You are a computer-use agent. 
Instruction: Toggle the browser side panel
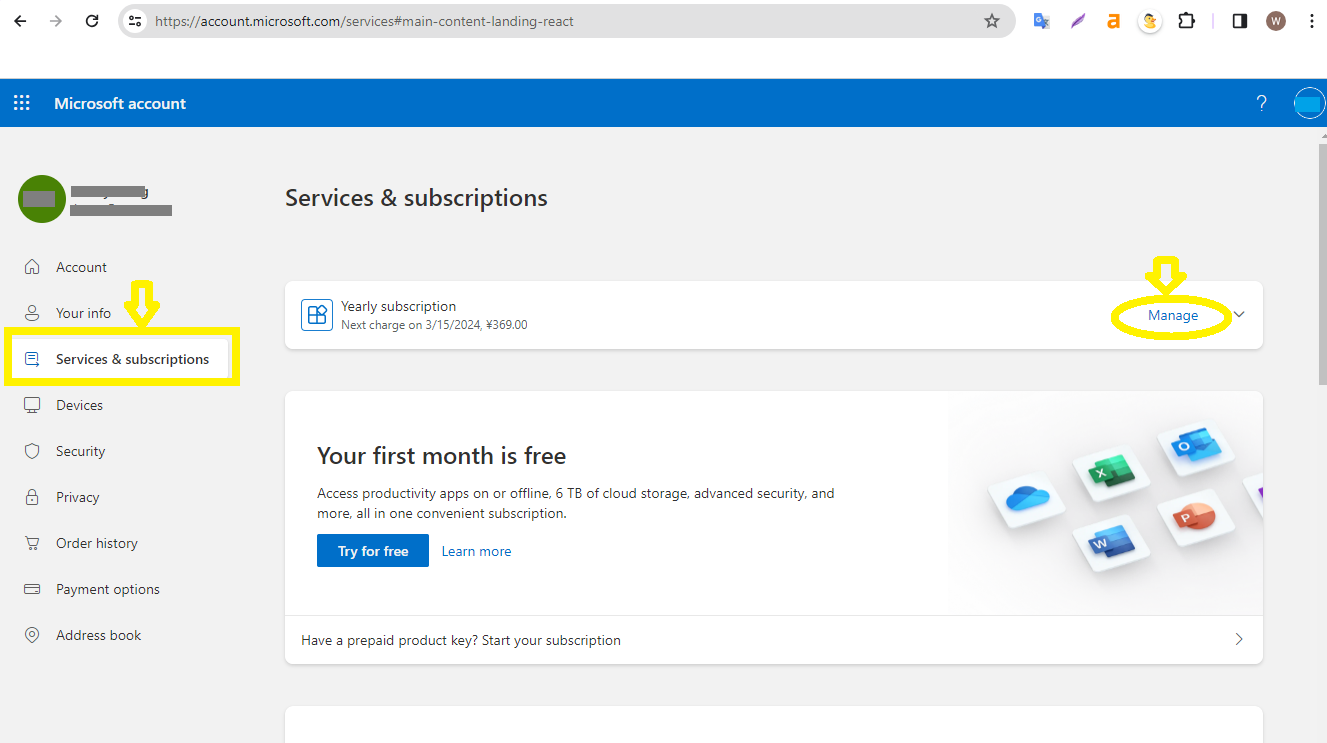pos(1240,21)
